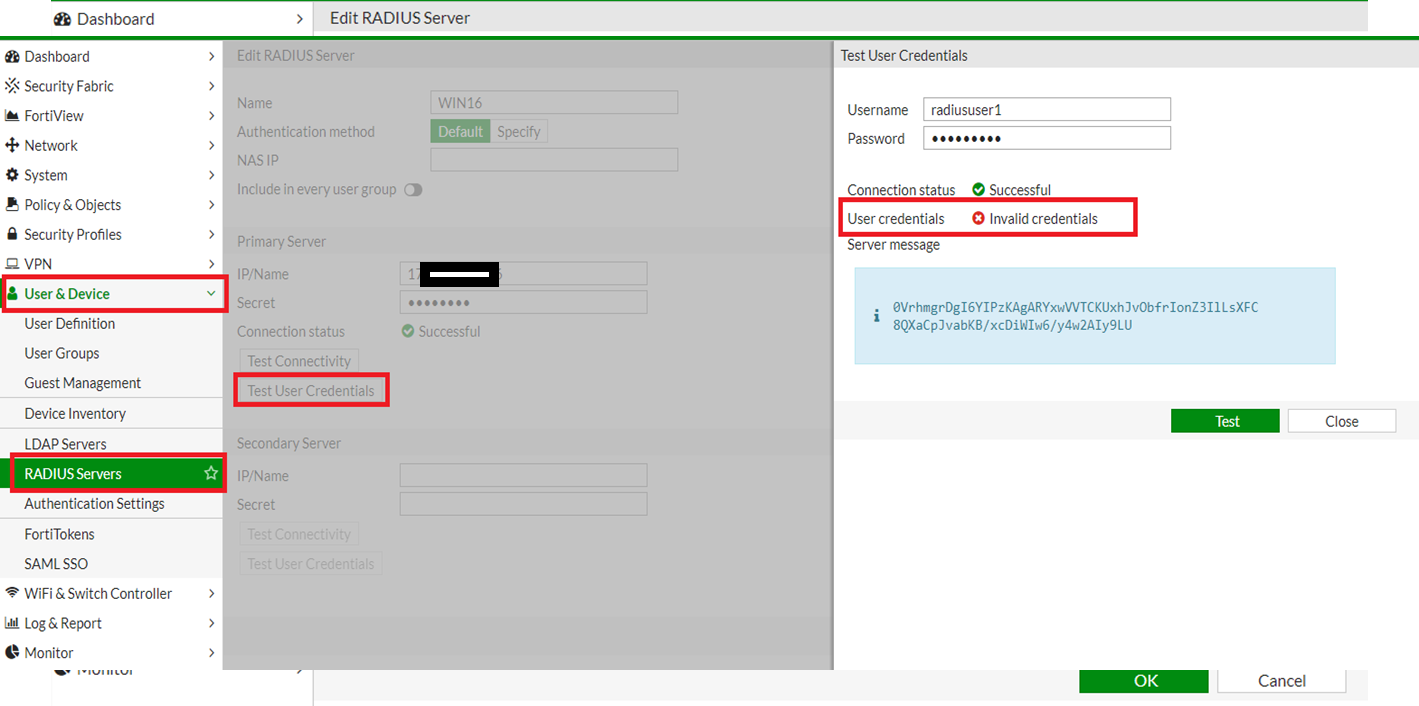This screenshot has height=706, width=1419.
Task: Click the WiFi & Switch Controller icon
Action: [12, 593]
